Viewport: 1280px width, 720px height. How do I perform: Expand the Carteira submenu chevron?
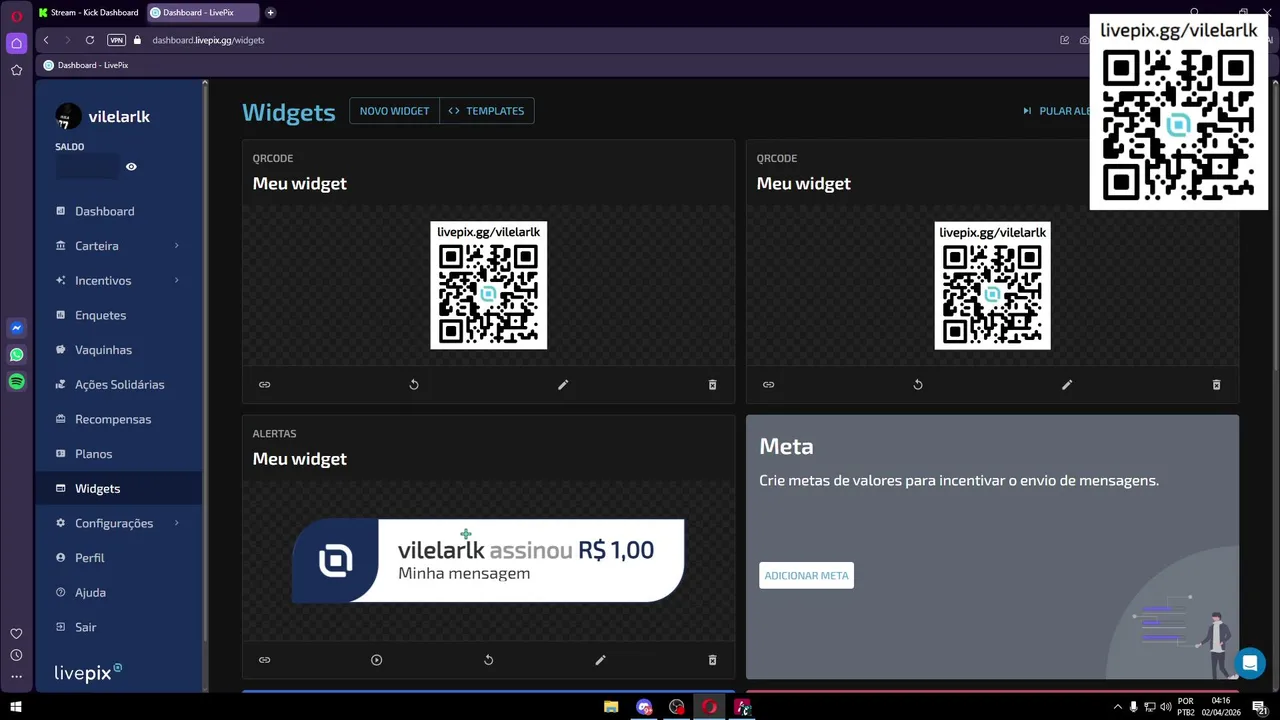[x=177, y=246]
